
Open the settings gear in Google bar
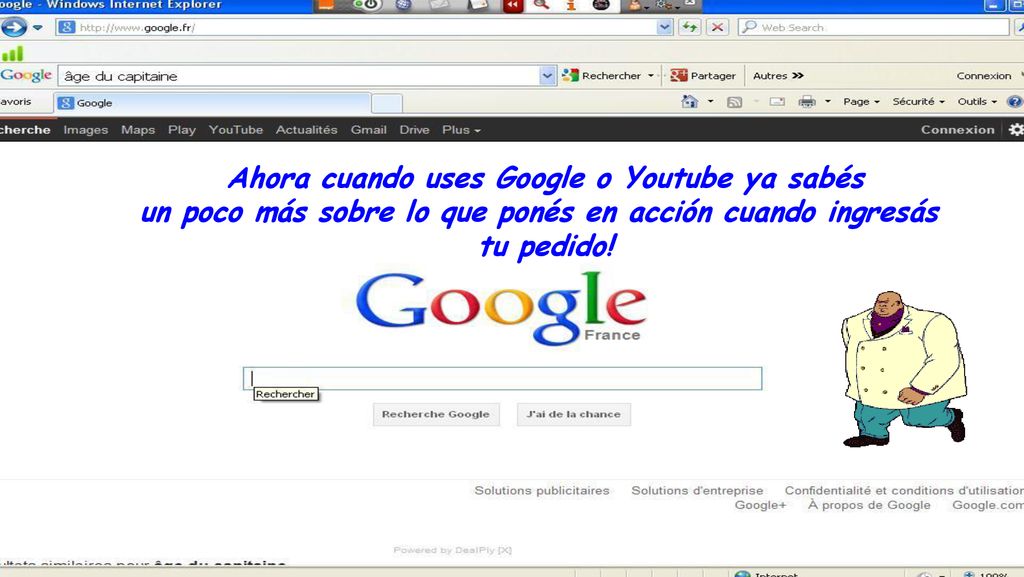point(1016,130)
